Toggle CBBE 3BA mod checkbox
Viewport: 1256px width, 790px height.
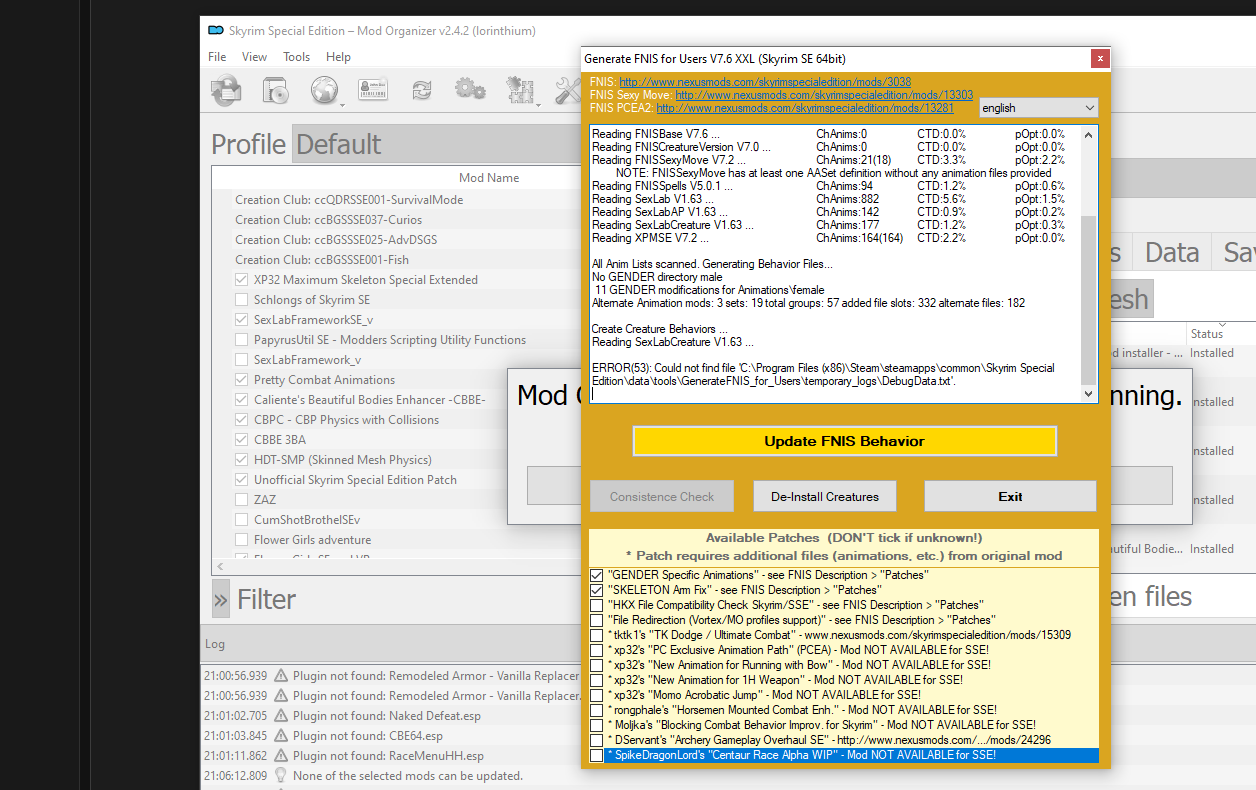pos(242,440)
